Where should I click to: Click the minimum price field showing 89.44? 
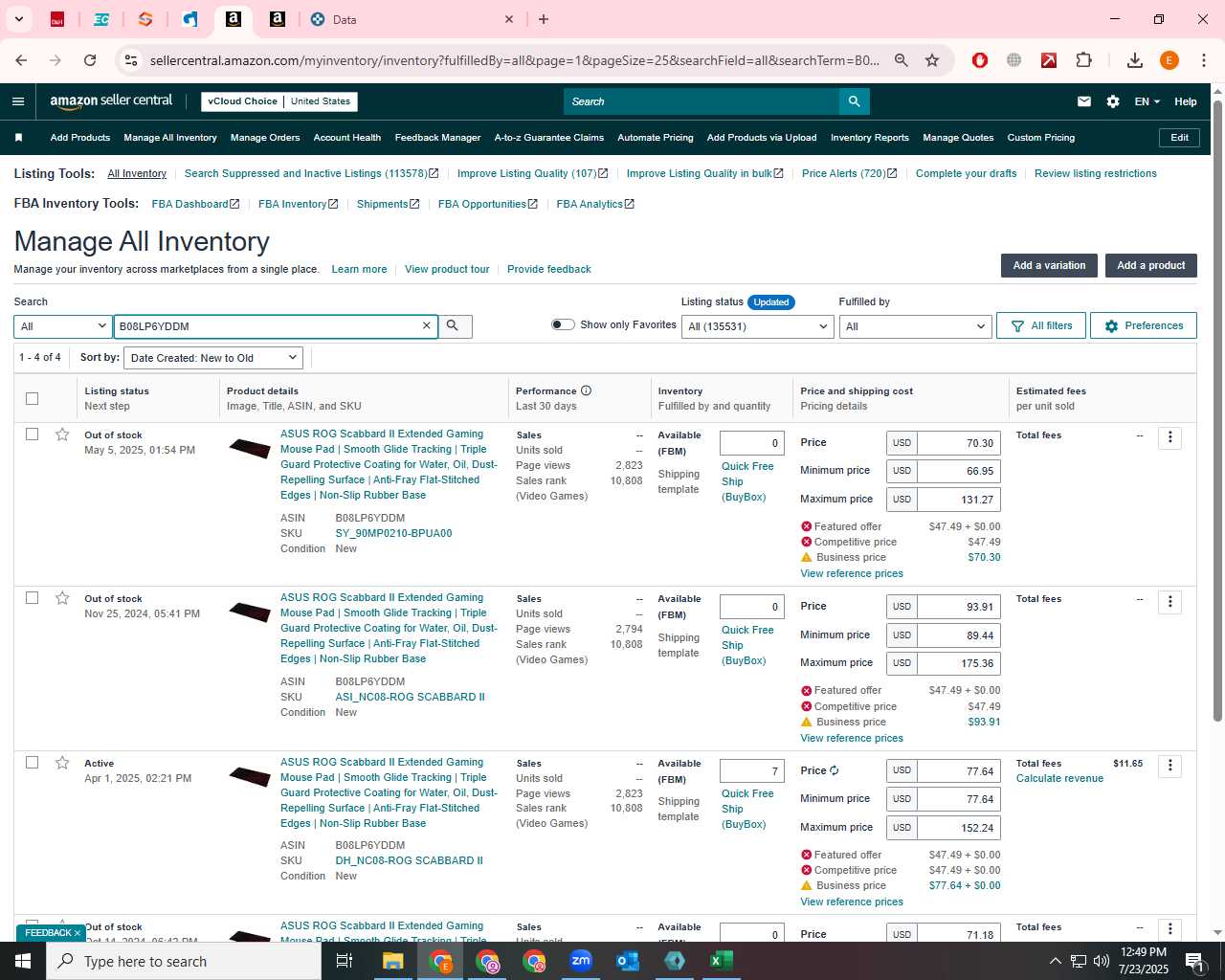[x=958, y=635]
